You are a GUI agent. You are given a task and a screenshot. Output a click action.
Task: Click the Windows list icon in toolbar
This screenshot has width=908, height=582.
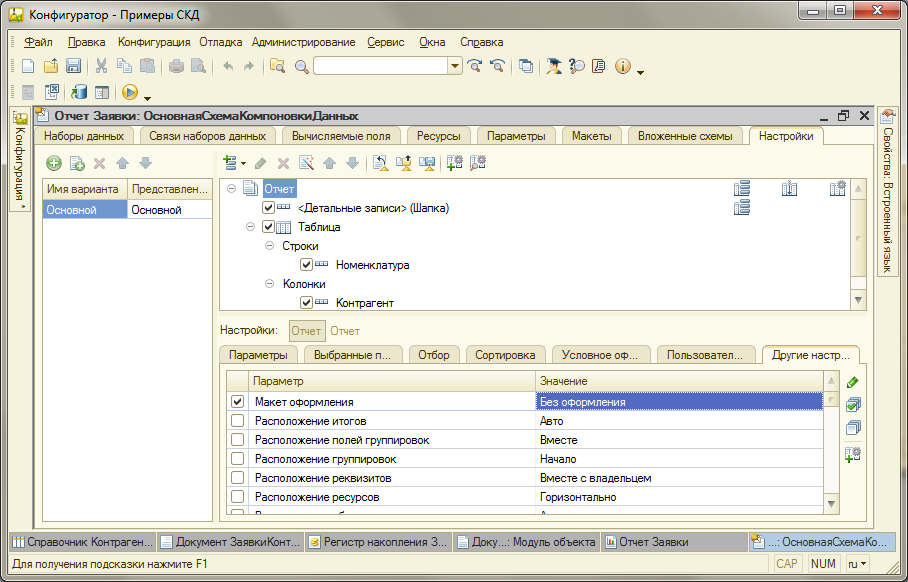click(x=526, y=66)
